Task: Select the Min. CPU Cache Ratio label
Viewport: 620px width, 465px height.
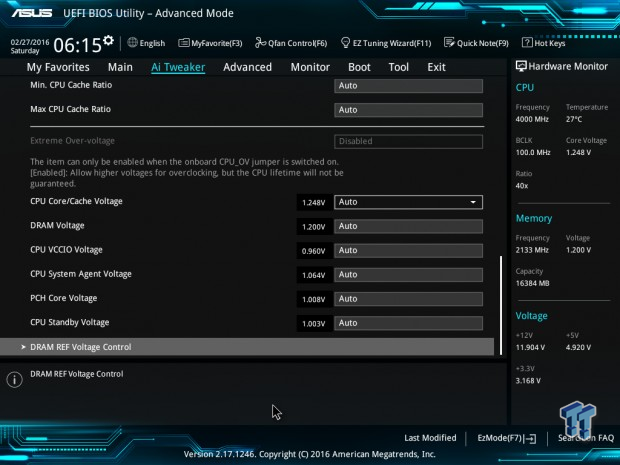Action: click(x=71, y=85)
